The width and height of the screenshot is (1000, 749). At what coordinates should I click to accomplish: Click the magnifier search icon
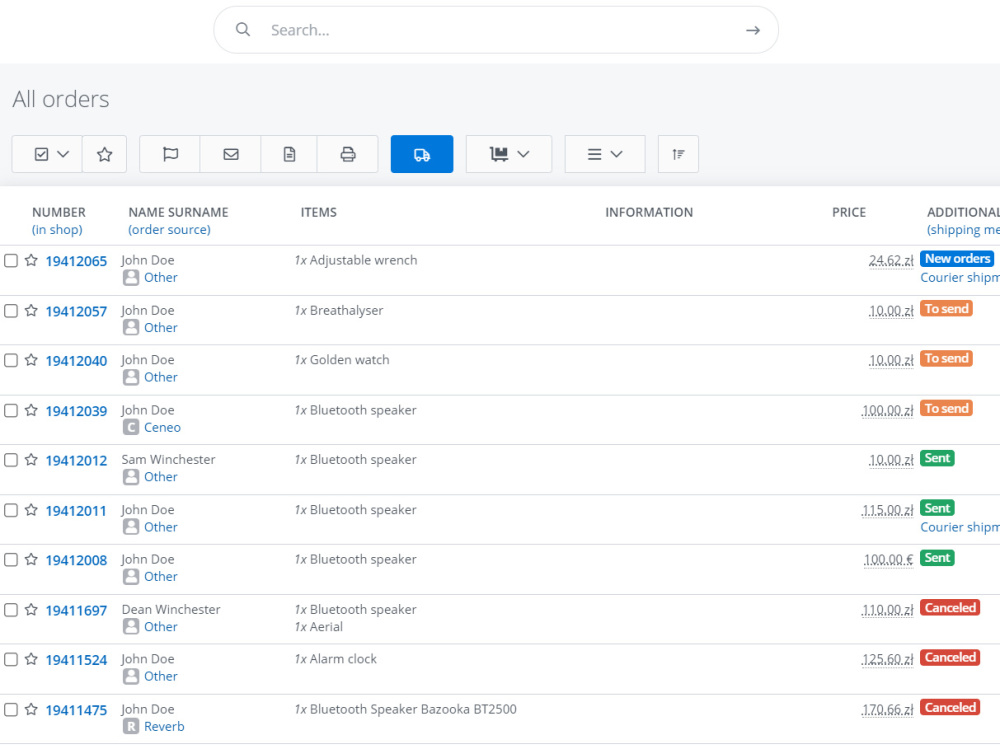pos(243,29)
